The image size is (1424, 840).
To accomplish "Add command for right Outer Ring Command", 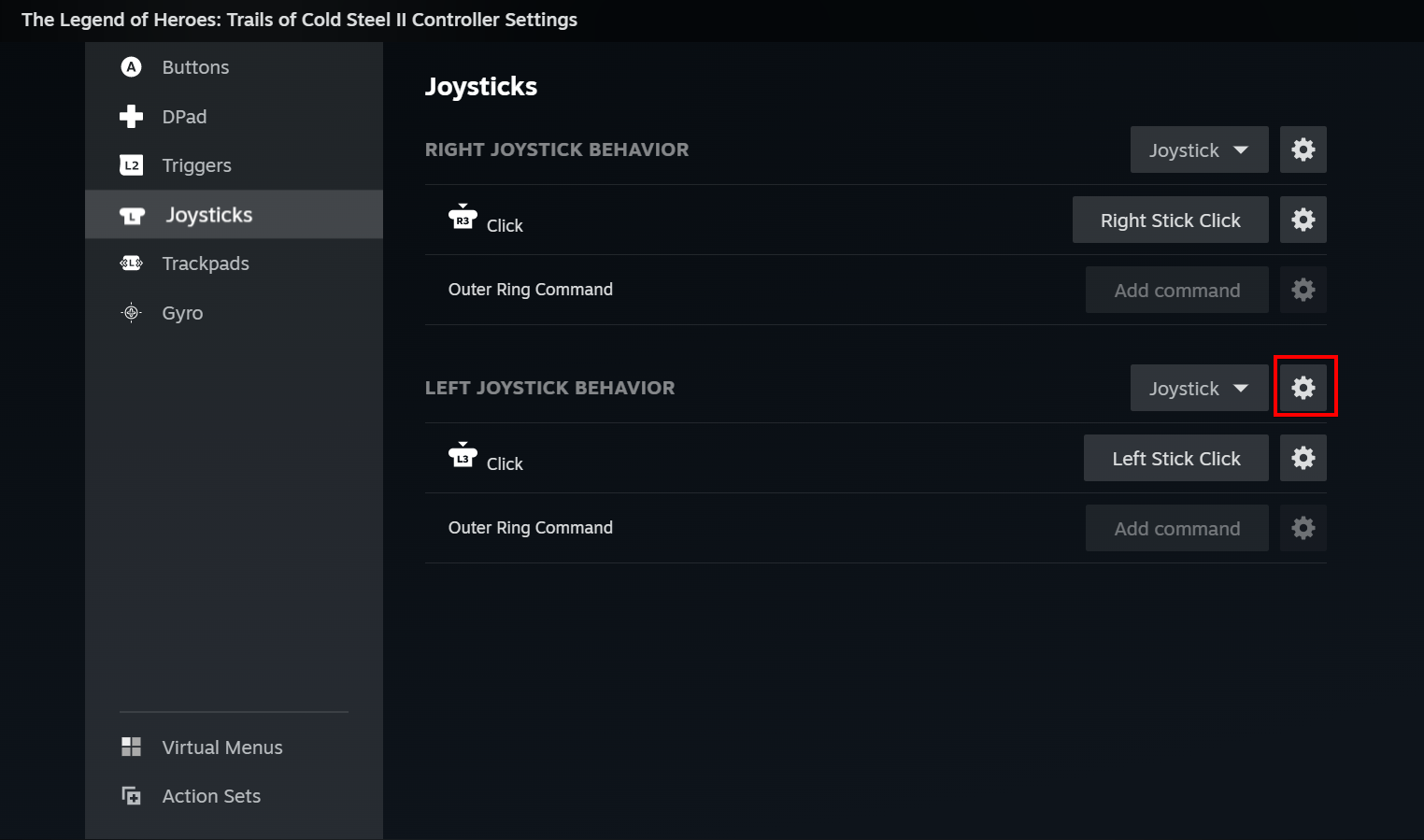I will click(x=1176, y=290).
